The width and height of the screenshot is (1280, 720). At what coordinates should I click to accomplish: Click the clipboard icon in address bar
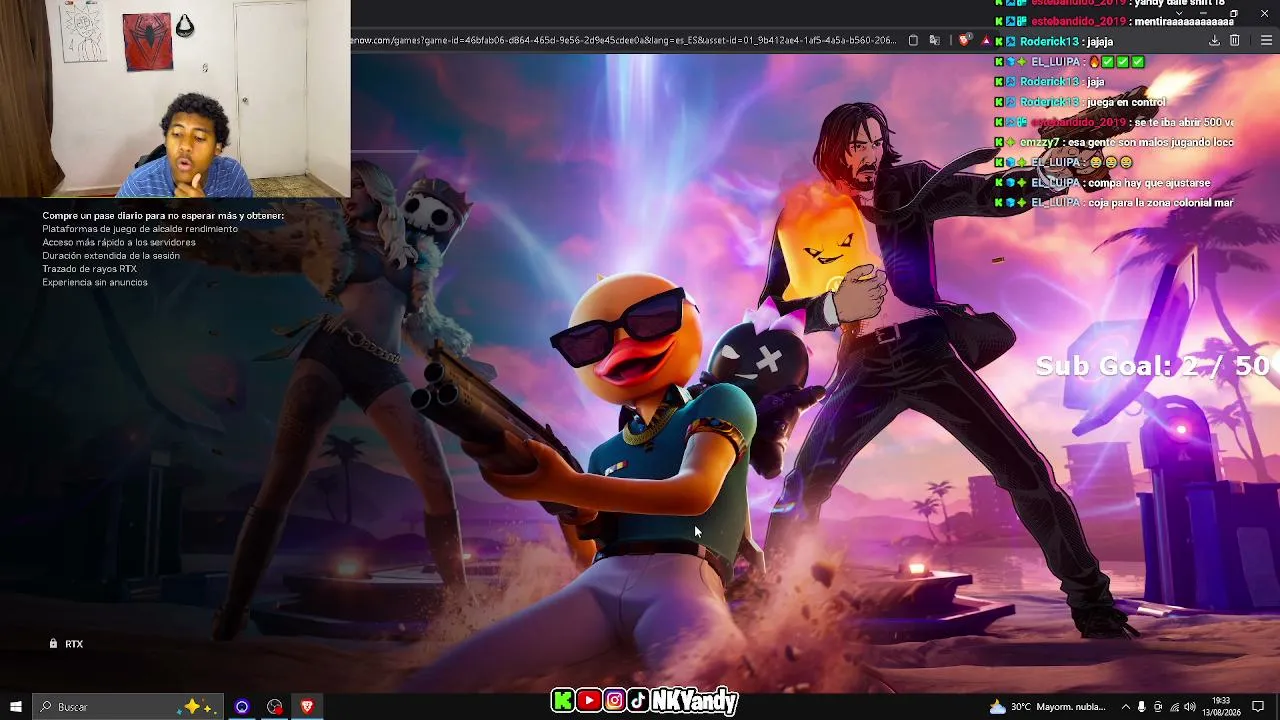pos(913,40)
